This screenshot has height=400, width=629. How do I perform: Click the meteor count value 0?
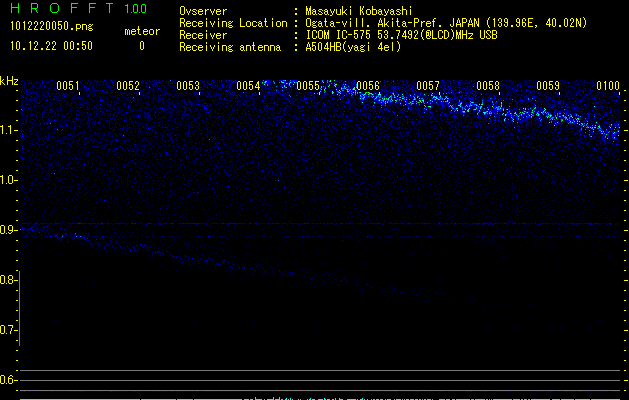(142, 46)
